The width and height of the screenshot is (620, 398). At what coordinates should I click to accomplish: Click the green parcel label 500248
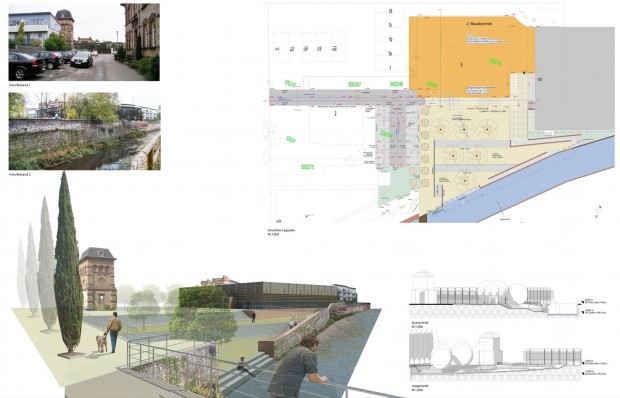coord(396,84)
